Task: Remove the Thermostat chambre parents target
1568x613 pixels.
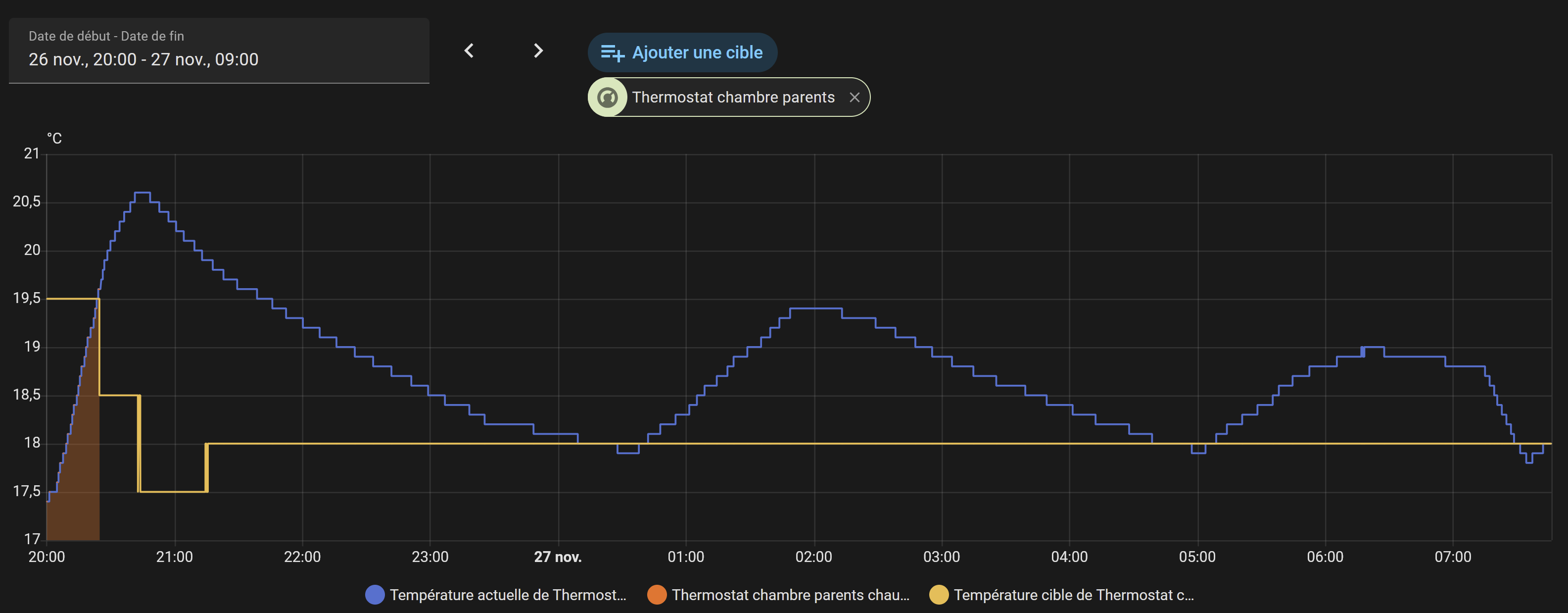Action: [855, 98]
